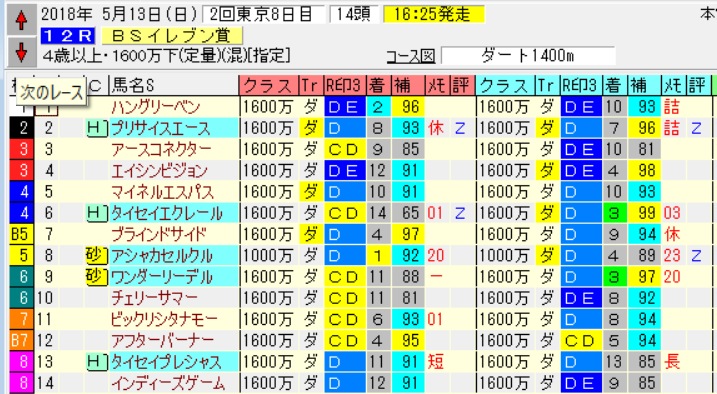Go to previous race with red up arrow
717x394 pixels.
click(x=21, y=21)
